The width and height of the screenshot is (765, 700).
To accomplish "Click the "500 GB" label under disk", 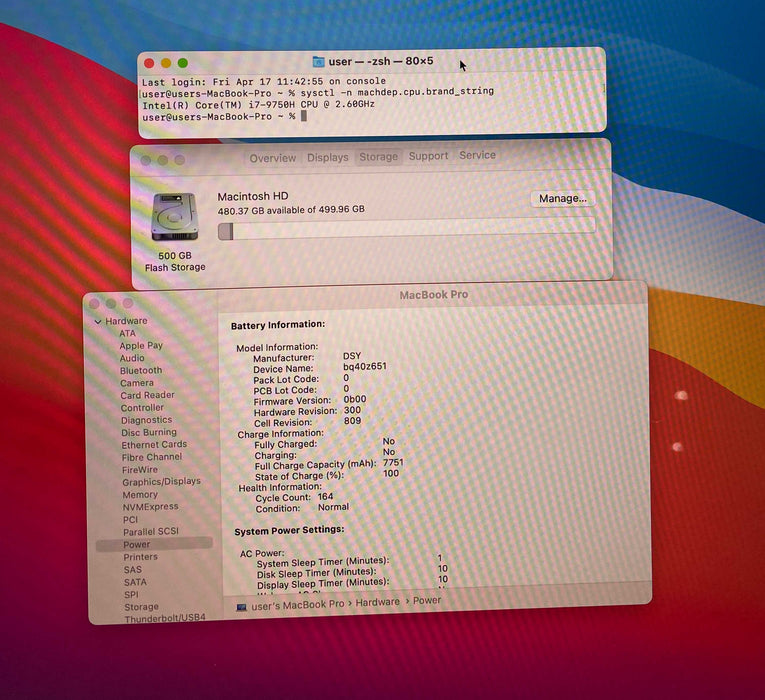I will (175, 256).
